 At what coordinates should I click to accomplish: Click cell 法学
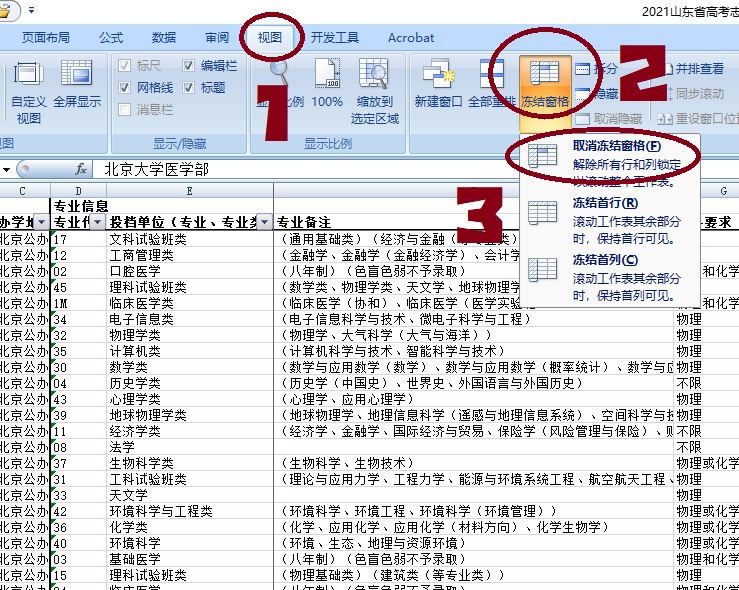click(x=190, y=448)
